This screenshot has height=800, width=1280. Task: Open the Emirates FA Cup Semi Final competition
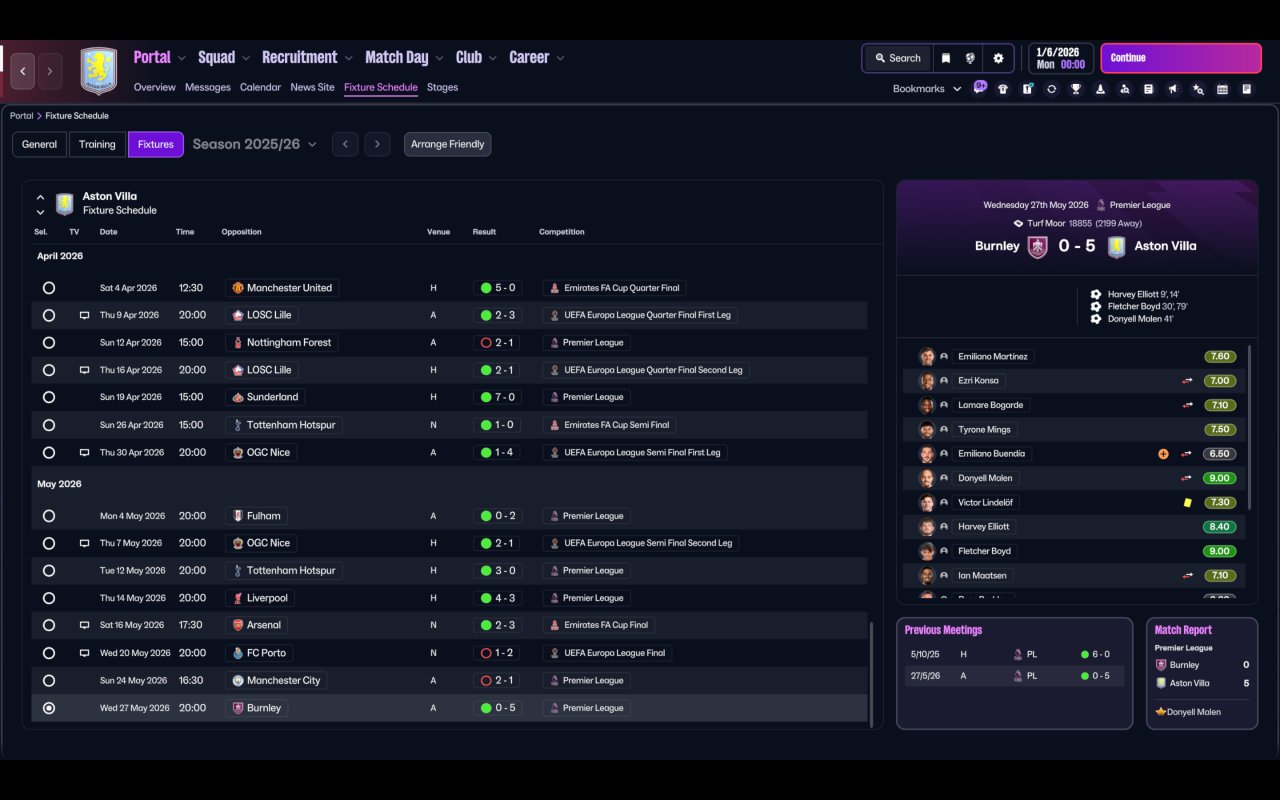coord(609,425)
